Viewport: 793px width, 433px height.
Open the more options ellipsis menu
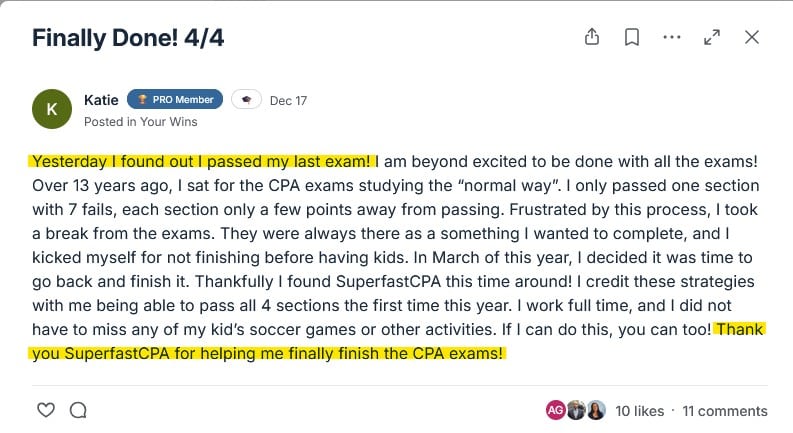672,38
